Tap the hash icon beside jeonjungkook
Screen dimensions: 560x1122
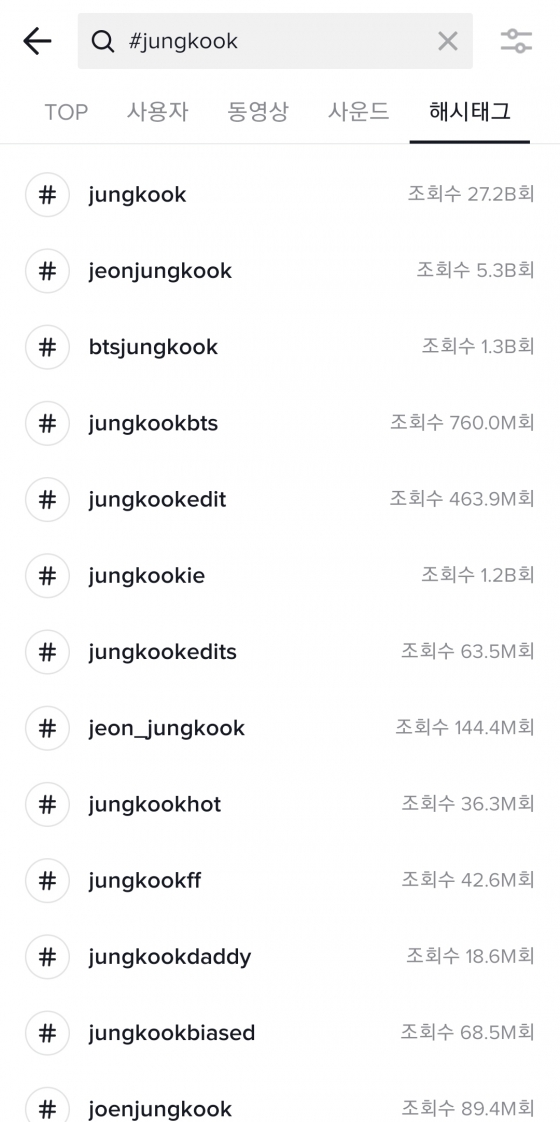click(x=47, y=270)
